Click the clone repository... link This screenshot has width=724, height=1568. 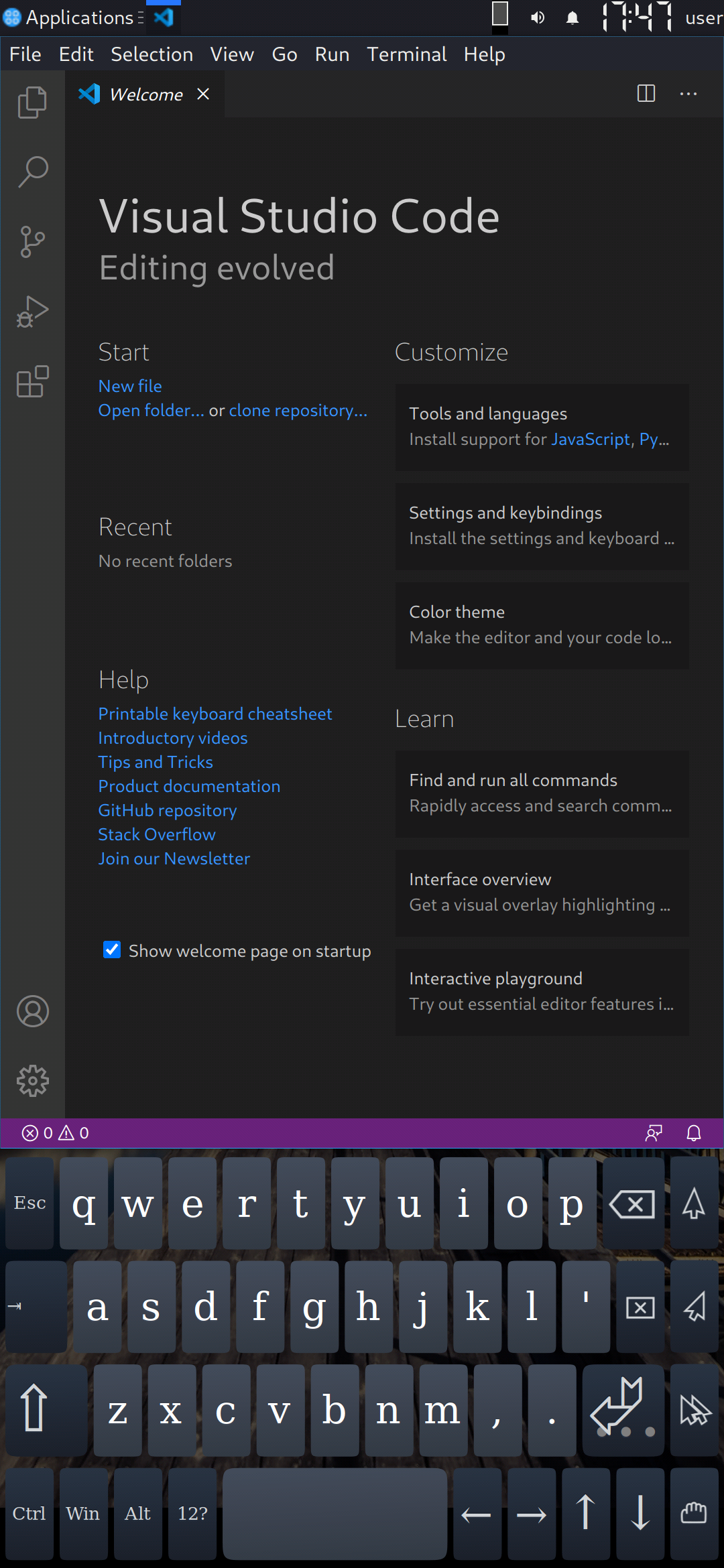(298, 410)
